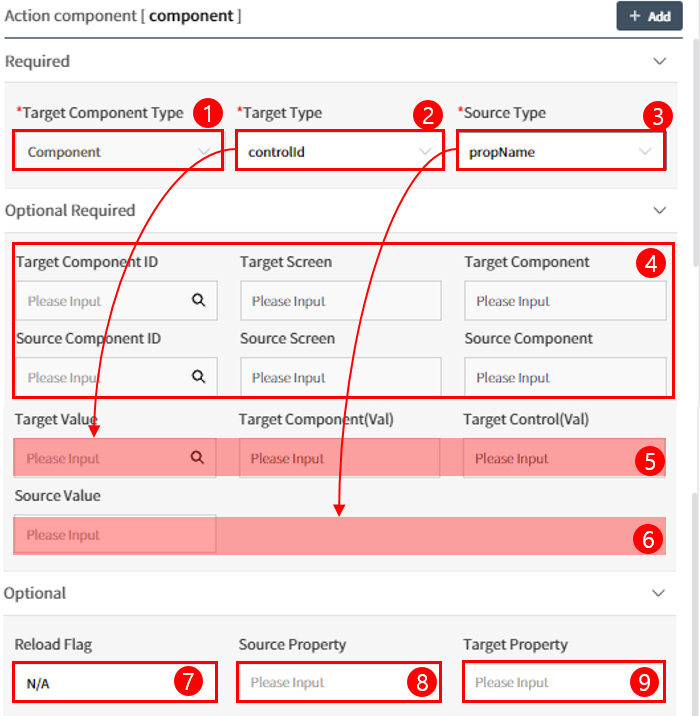700x716 pixels.
Task: Open the Target Type controlId dropdown
Action: coord(340,152)
